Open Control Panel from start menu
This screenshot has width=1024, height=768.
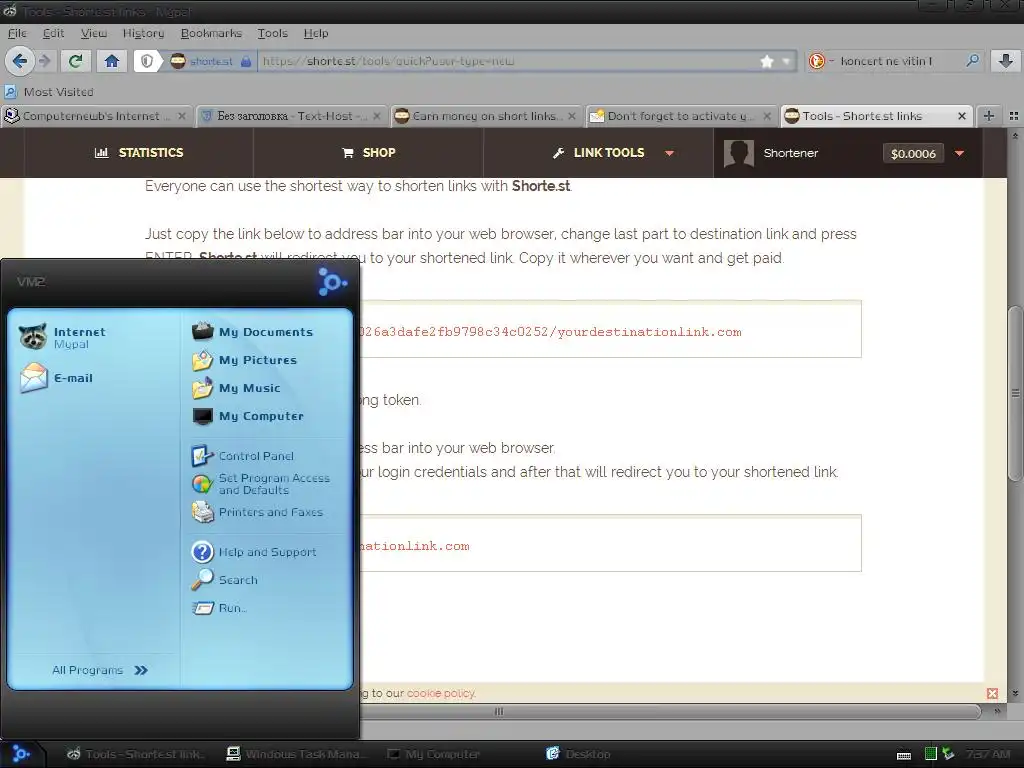[244, 456]
